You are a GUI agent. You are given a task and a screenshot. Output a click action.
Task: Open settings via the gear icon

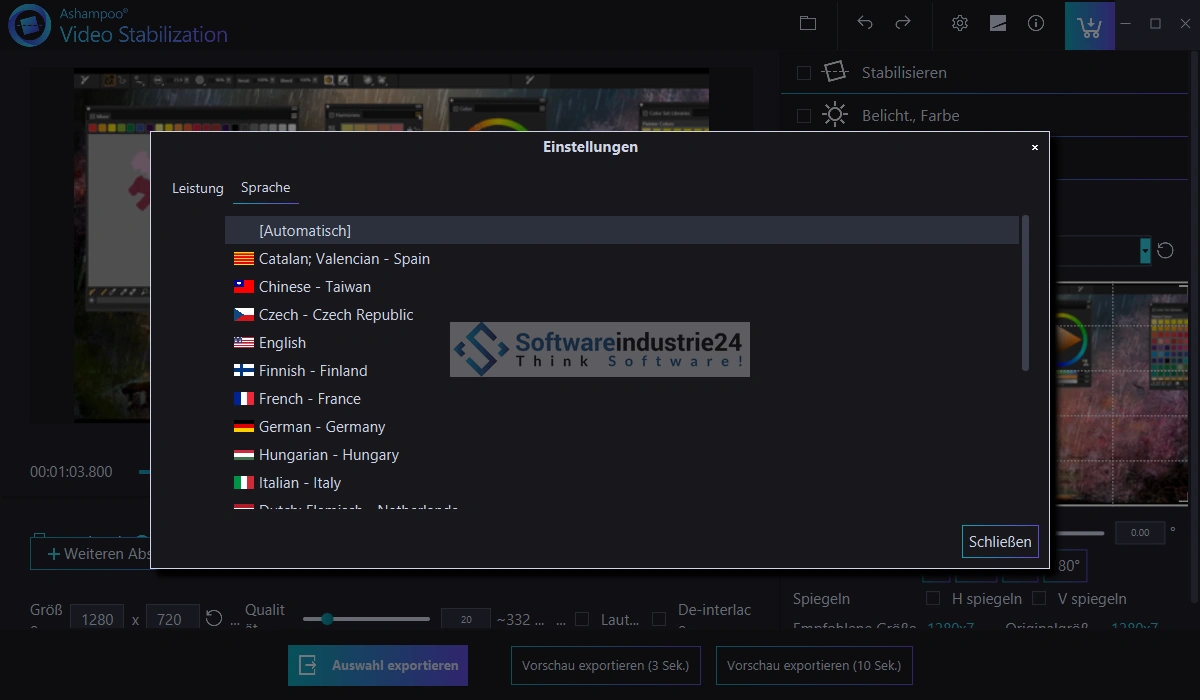point(960,23)
